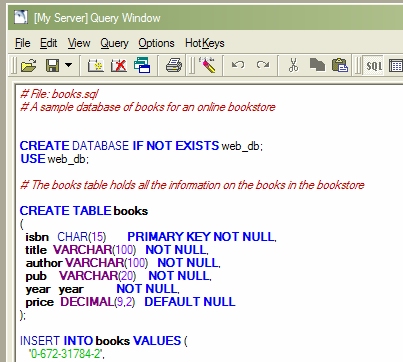The height and width of the screenshot is (362, 403).
Task: Expand the save dropdown arrow
Action: (x=68, y=65)
